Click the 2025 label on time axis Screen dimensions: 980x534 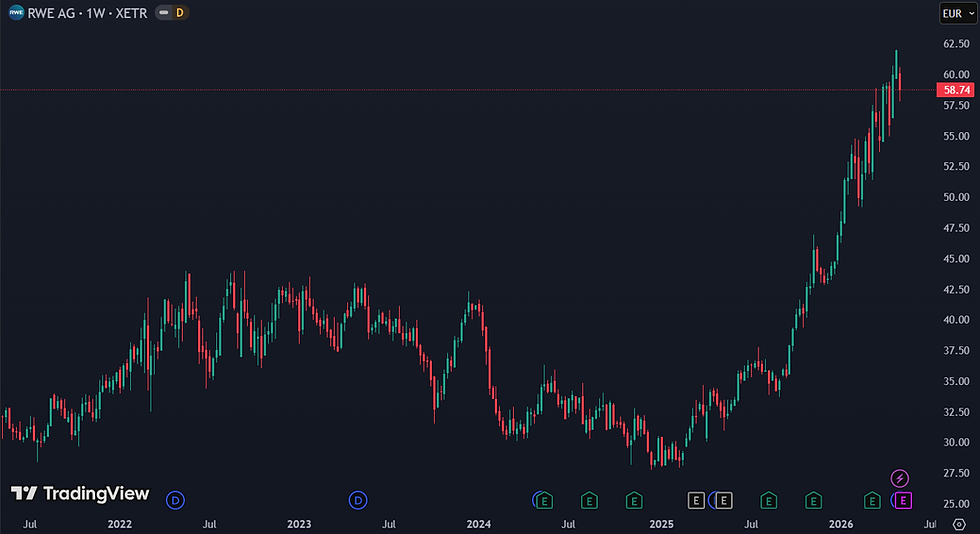tap(661, 524)
